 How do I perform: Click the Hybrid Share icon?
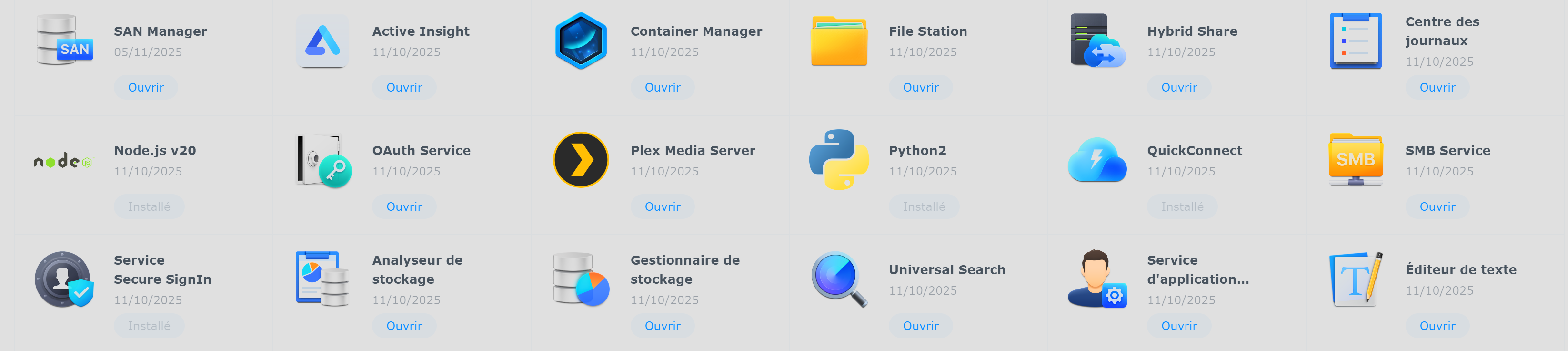coord(1097,41)
